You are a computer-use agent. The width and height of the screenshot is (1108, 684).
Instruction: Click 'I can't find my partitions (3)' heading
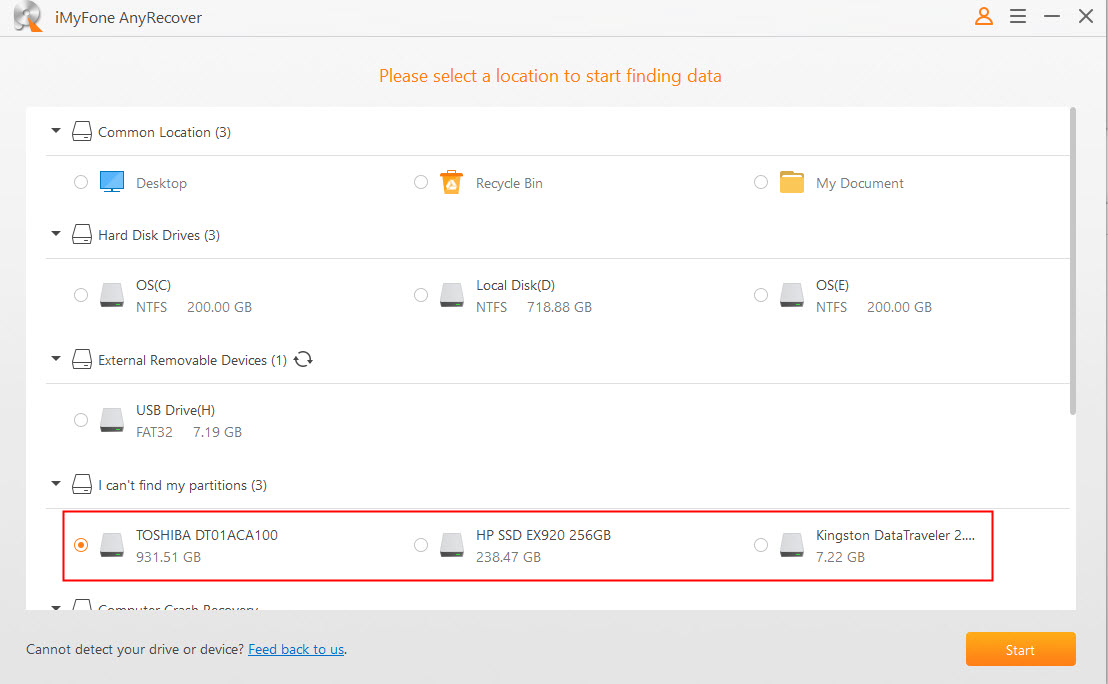click(182, 485)
